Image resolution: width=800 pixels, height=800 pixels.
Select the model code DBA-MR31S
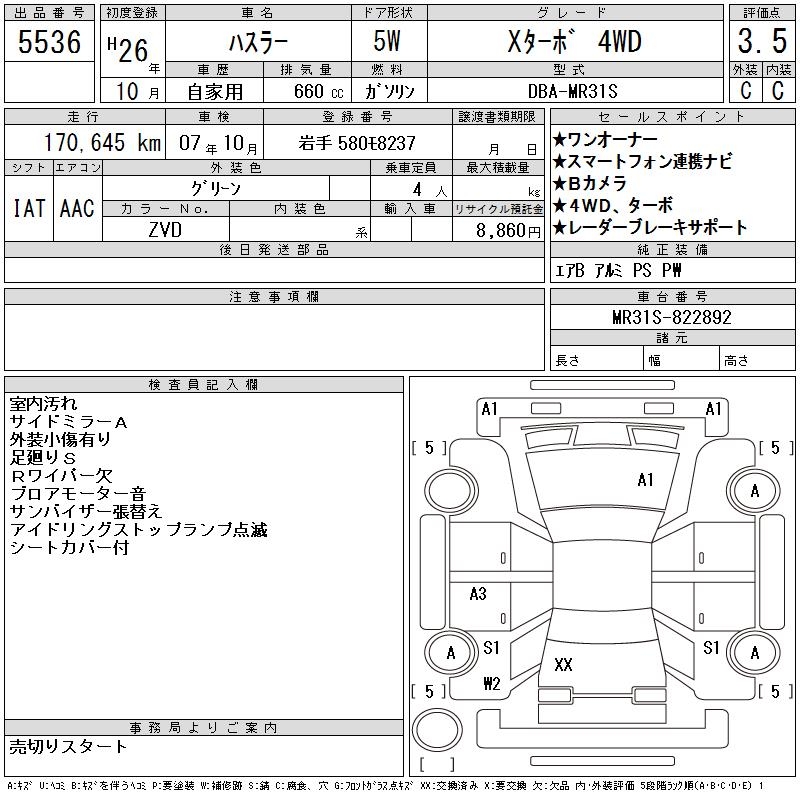(x=572, y=91)
